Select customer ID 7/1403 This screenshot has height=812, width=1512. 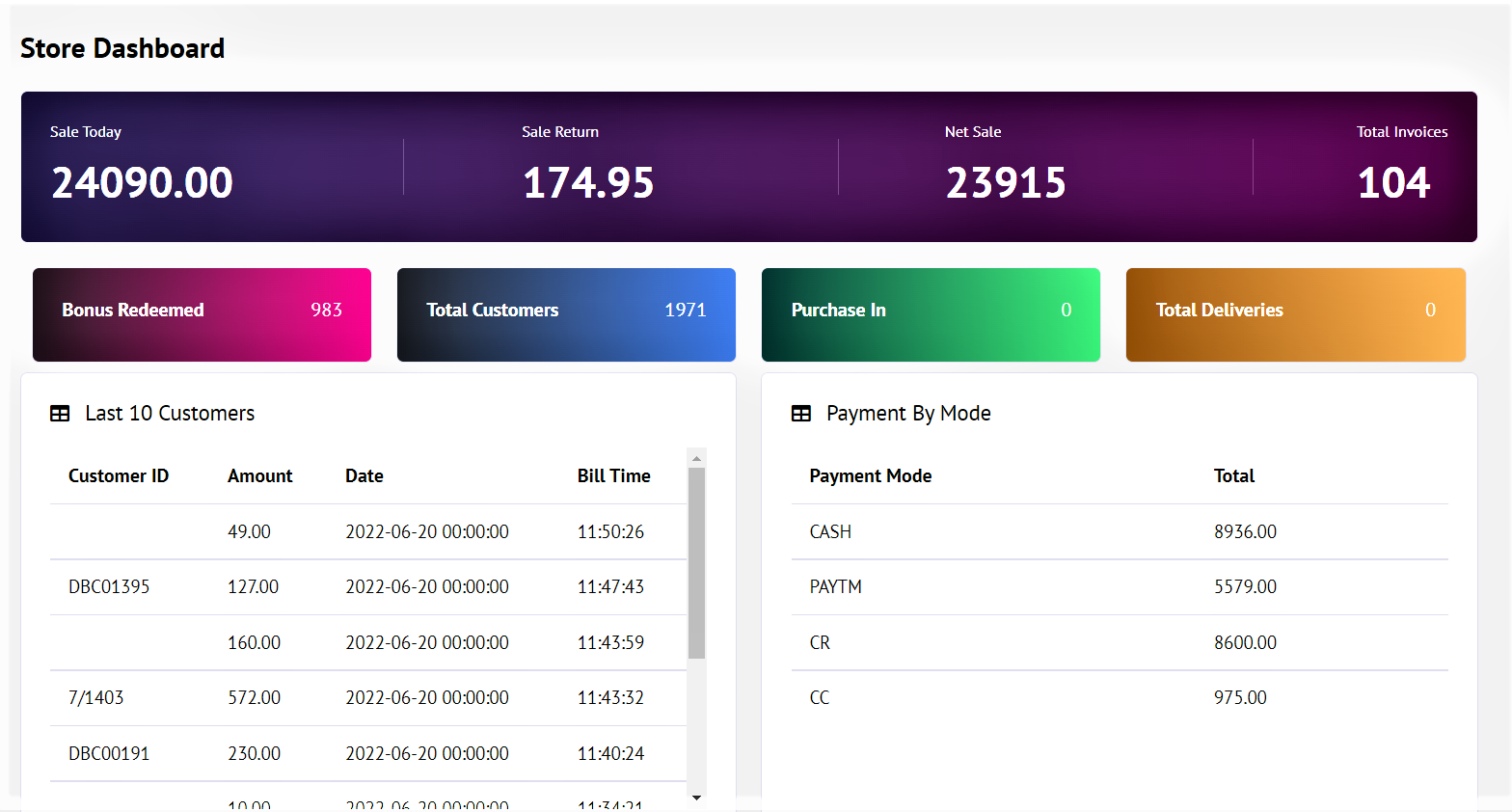96,697
